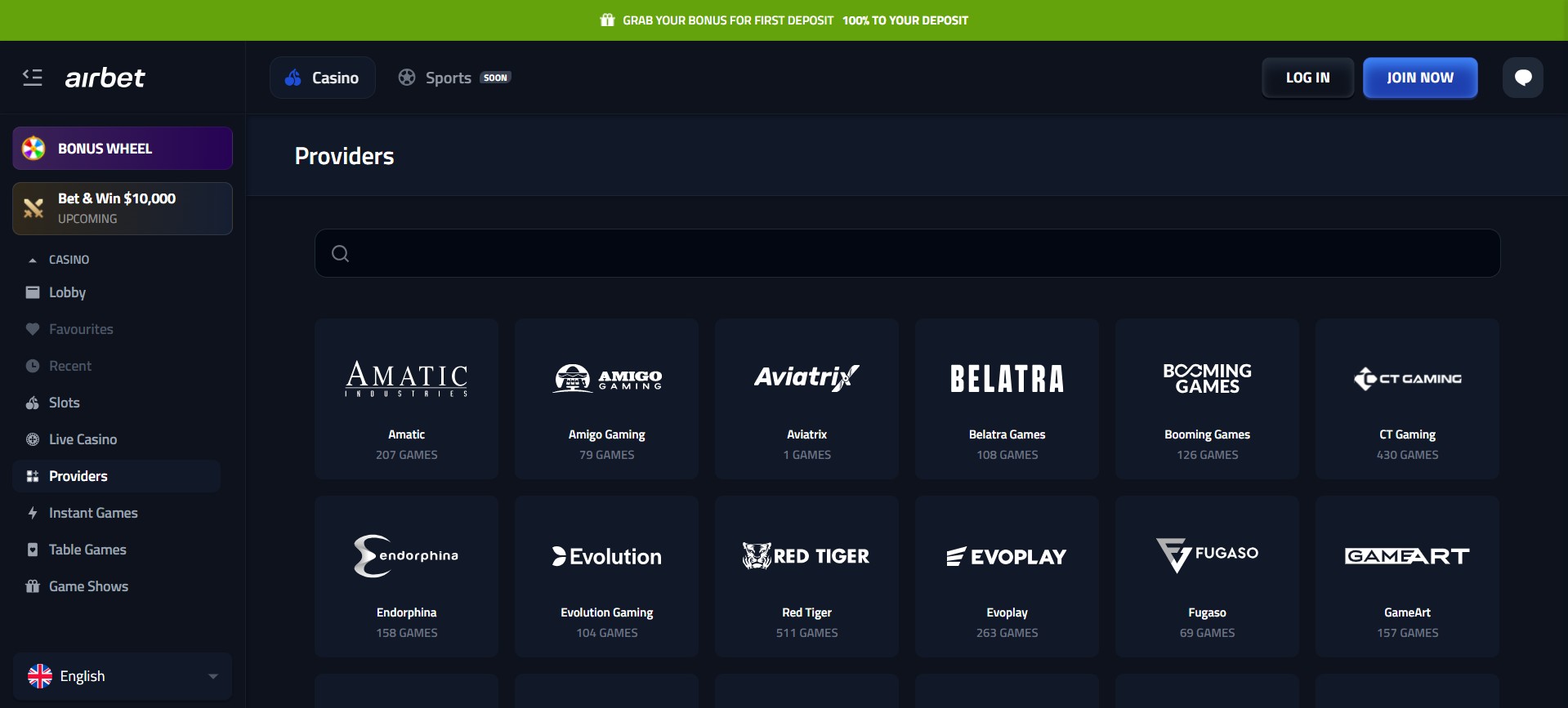
Task: Open the CT Gaming provider logo
Action: point(1408,379)
